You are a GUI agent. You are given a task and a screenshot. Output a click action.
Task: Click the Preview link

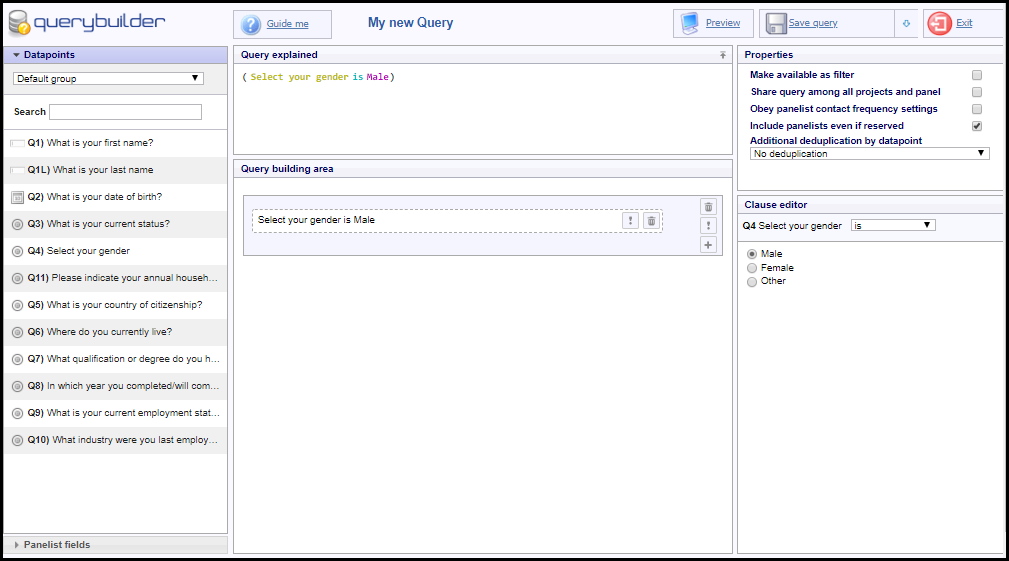(x=723, y=23)
